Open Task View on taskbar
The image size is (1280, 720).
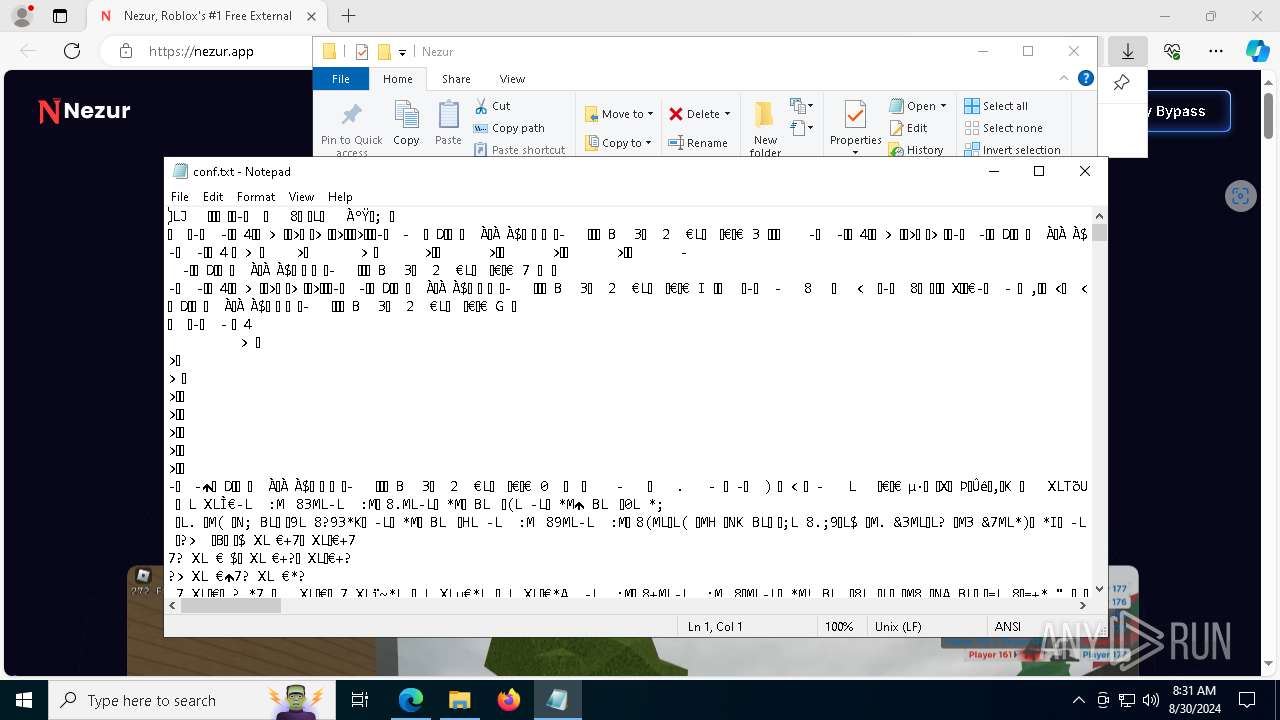click(360, 700)
